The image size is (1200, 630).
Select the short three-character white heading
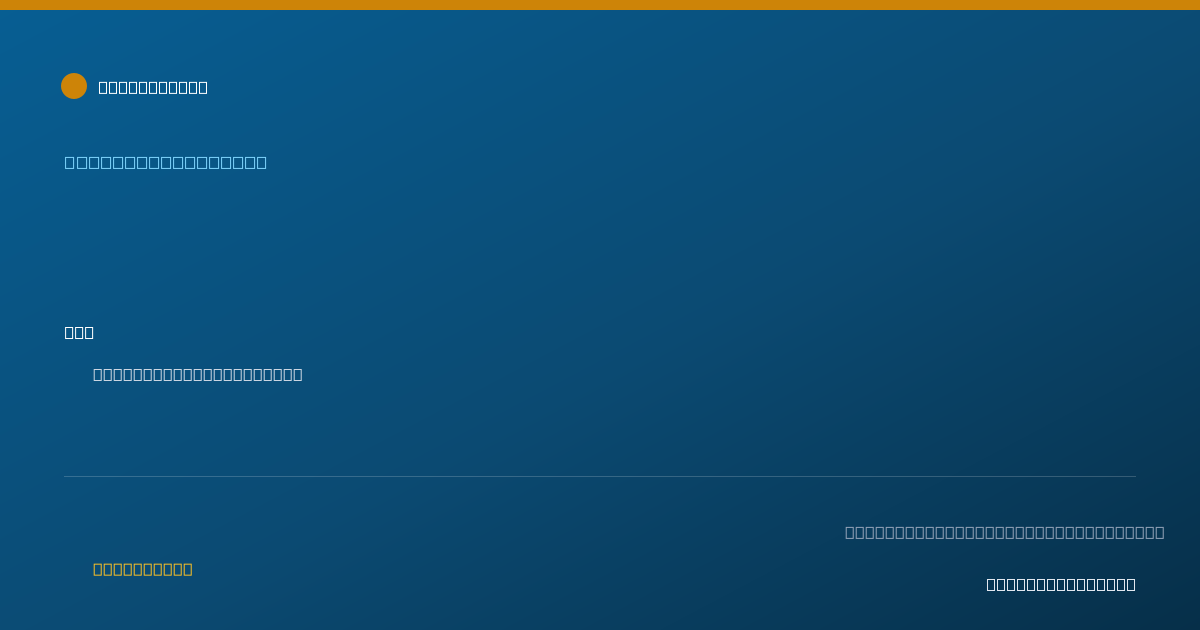79,332
